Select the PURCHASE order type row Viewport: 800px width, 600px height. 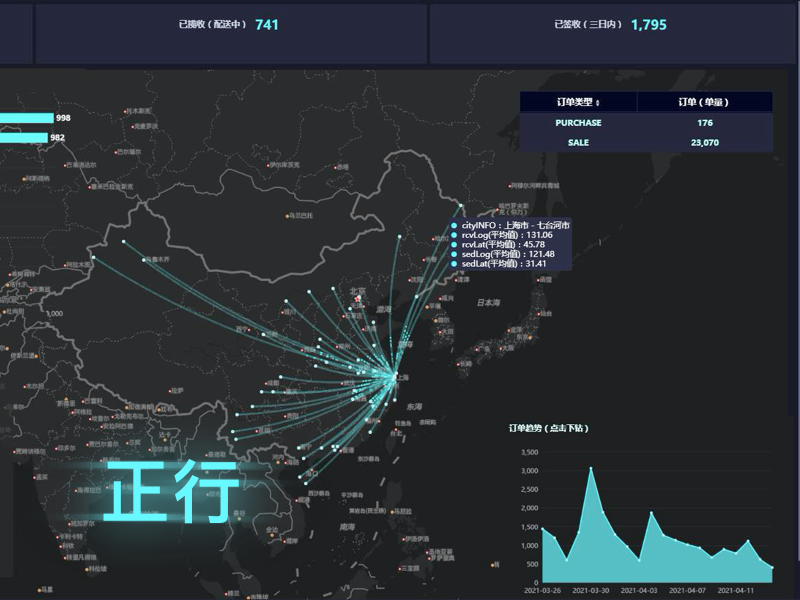pos(578,123)
